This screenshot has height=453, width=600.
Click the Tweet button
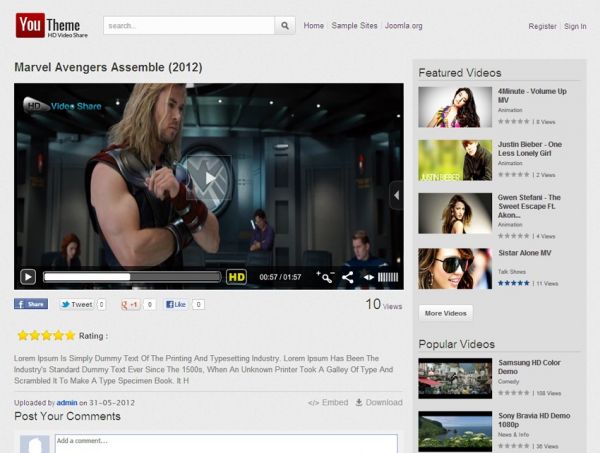[x=77, y=305]
